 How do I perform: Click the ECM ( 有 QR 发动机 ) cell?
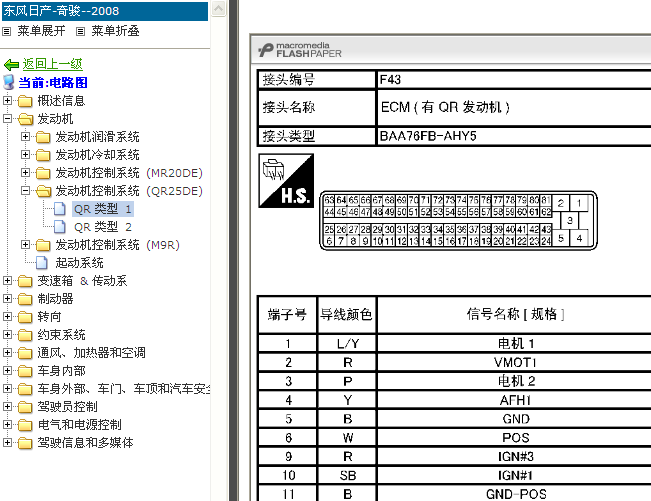click(514, 108)
